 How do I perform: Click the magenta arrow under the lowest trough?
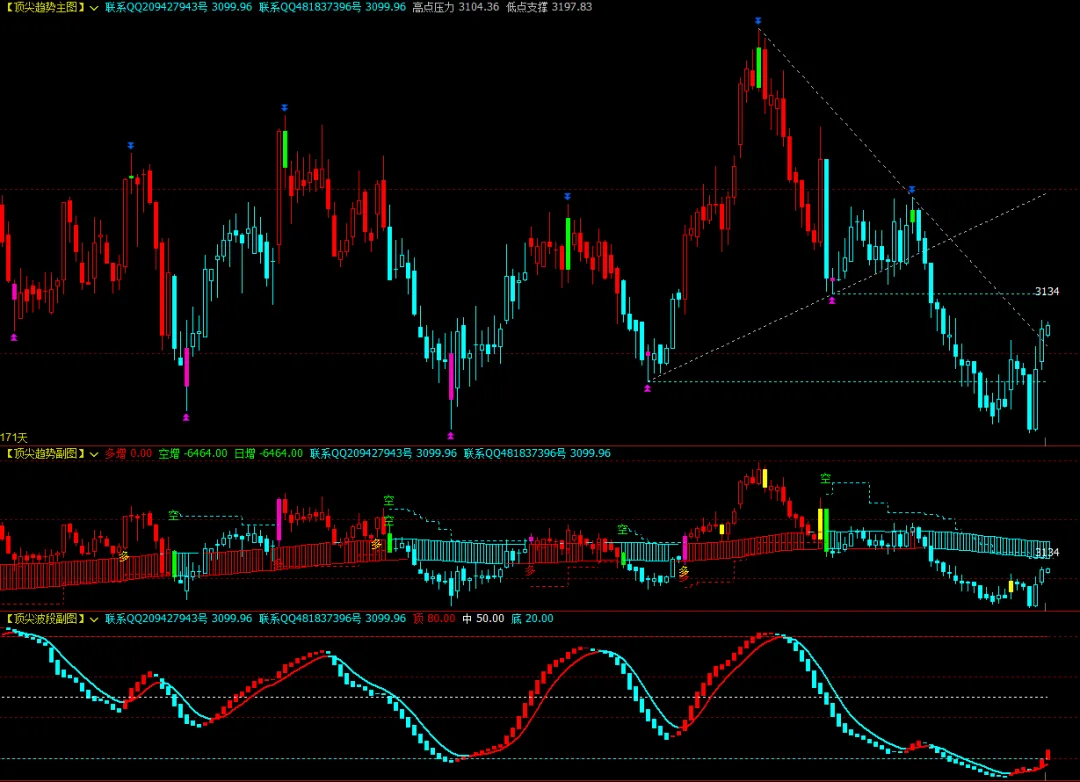click(x=450, y=435)
